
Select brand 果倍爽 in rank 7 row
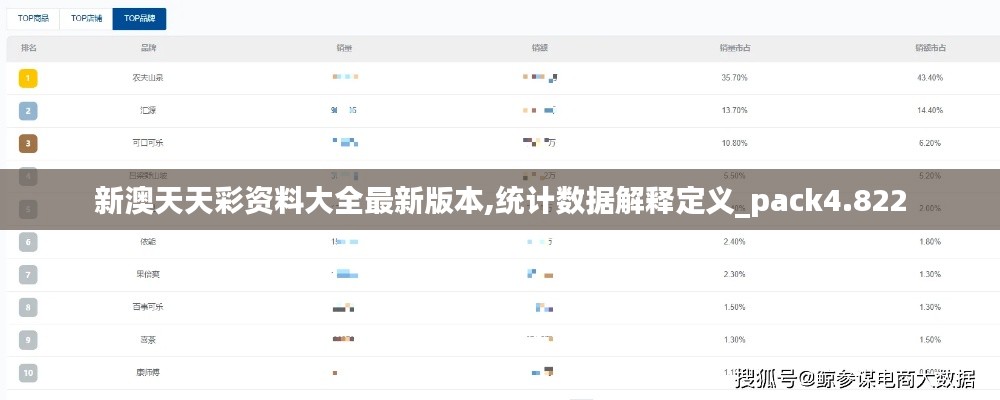(148, 274)
